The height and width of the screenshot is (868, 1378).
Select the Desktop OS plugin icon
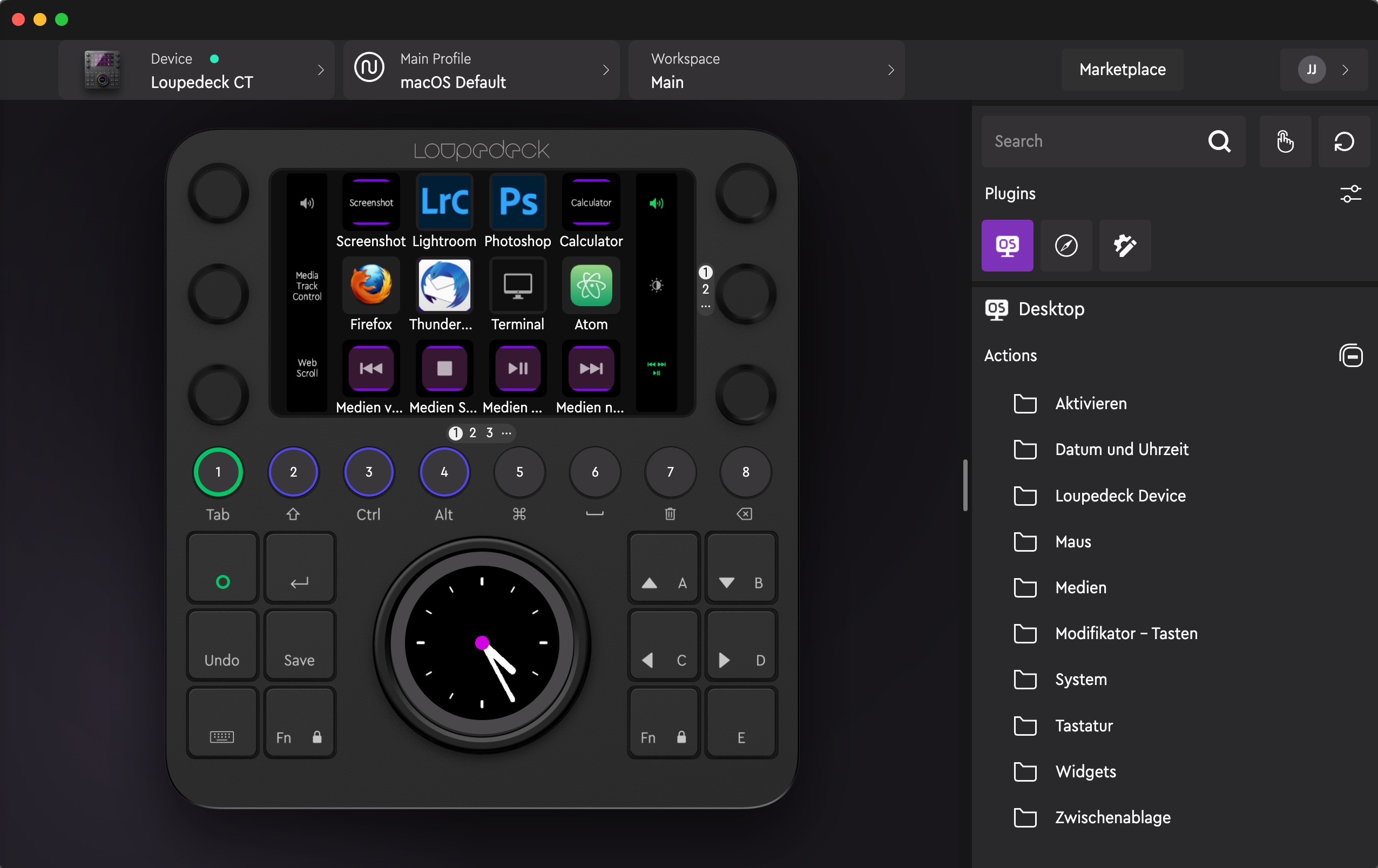tap(1007, 246)
